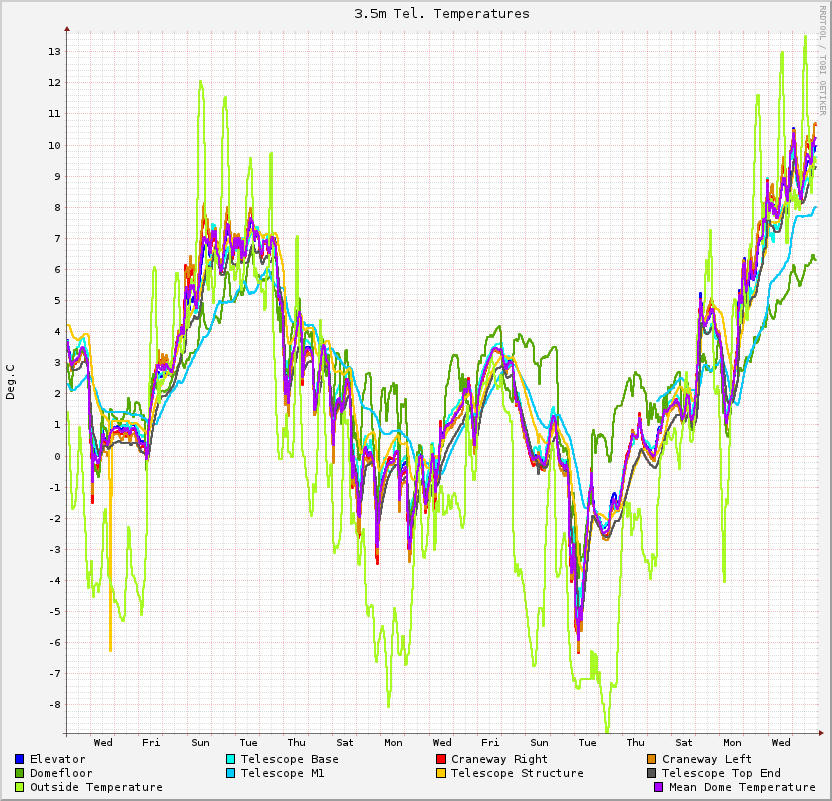The width and height of the screenshot is (832, 801).
Task: Select the red Craneway Right color swatch
Action: pos(440,759)
